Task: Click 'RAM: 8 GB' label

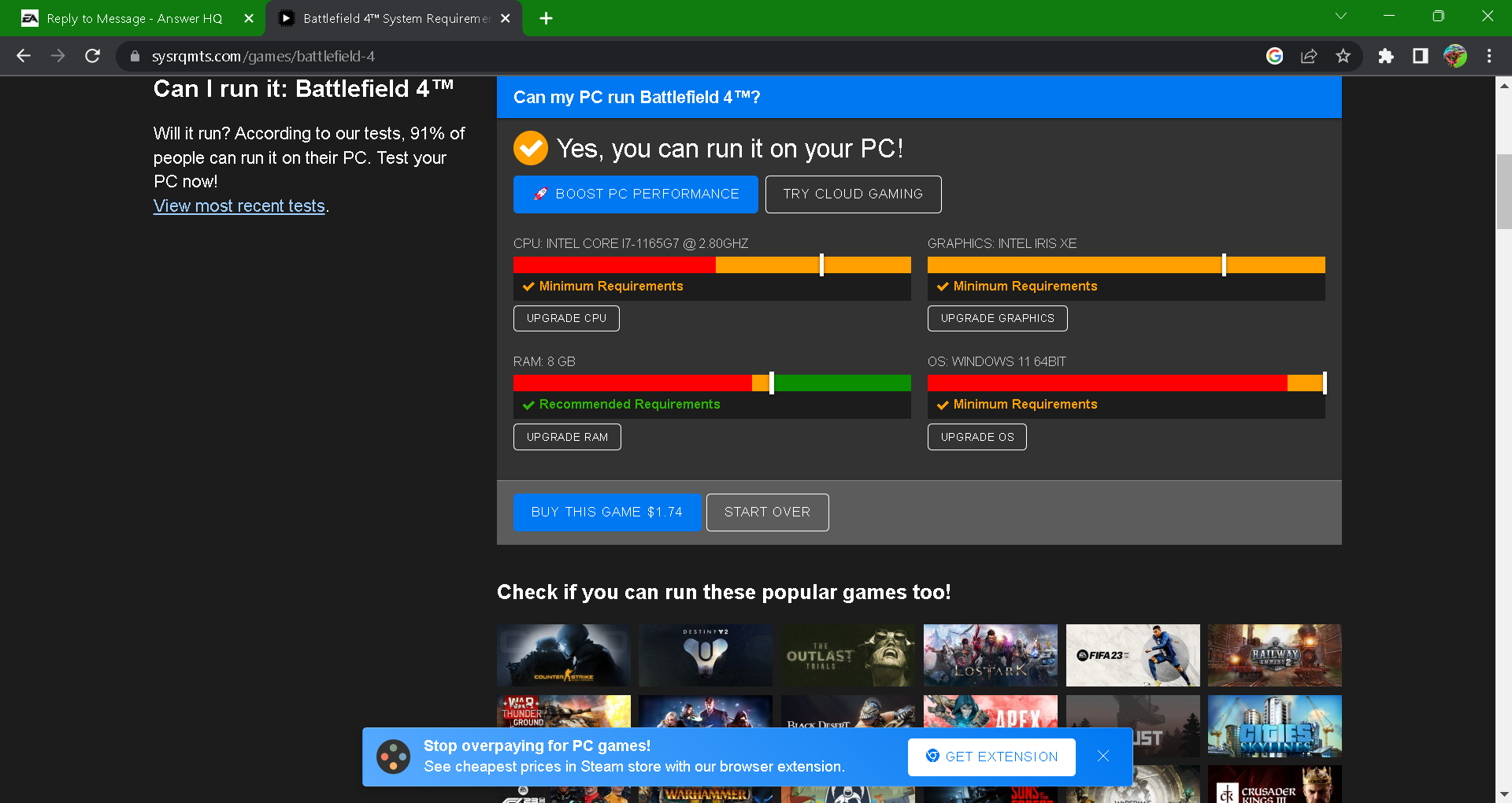Action: coord(544,361)
